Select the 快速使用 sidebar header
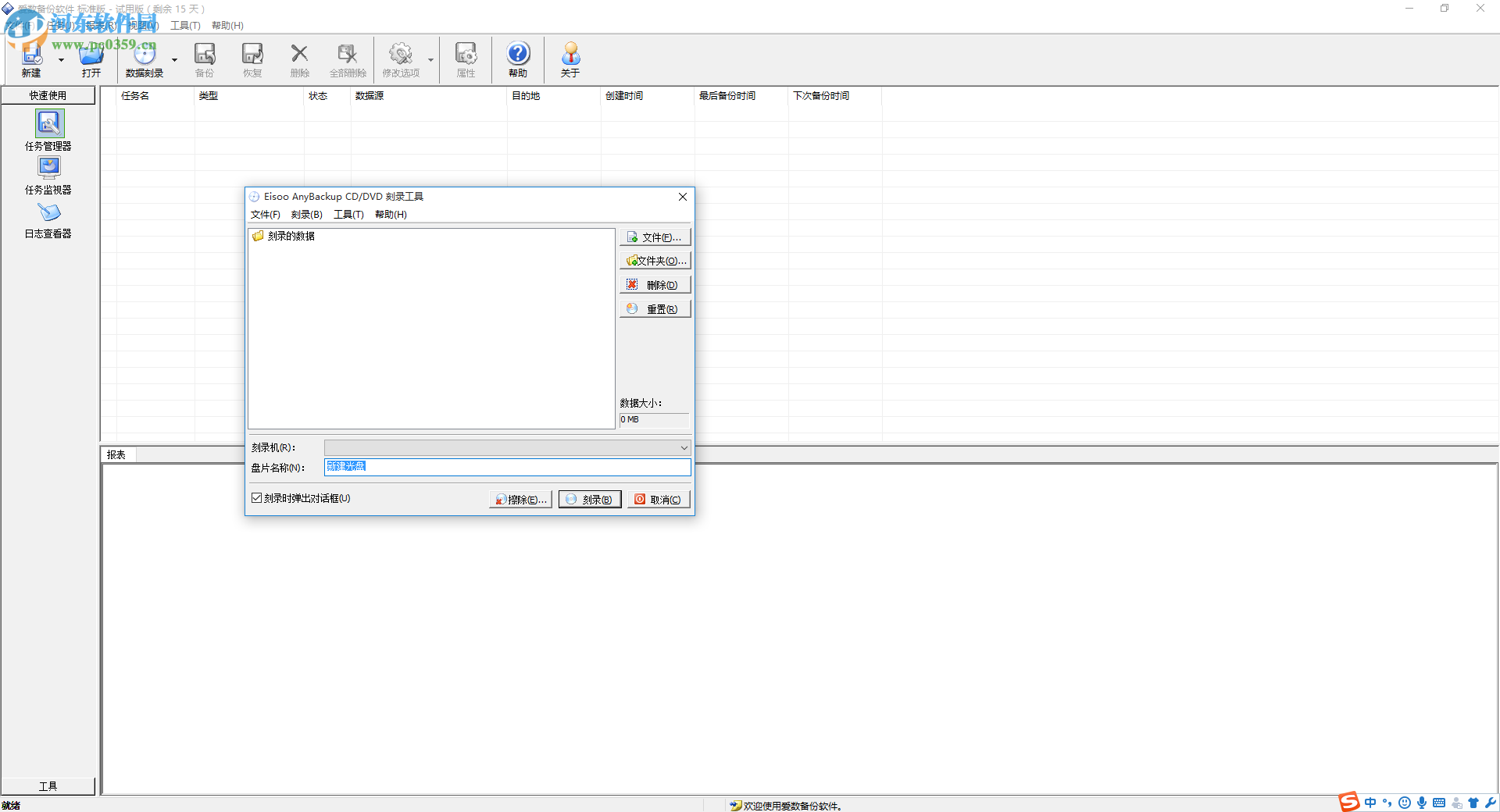 click(x=48, y=95)
